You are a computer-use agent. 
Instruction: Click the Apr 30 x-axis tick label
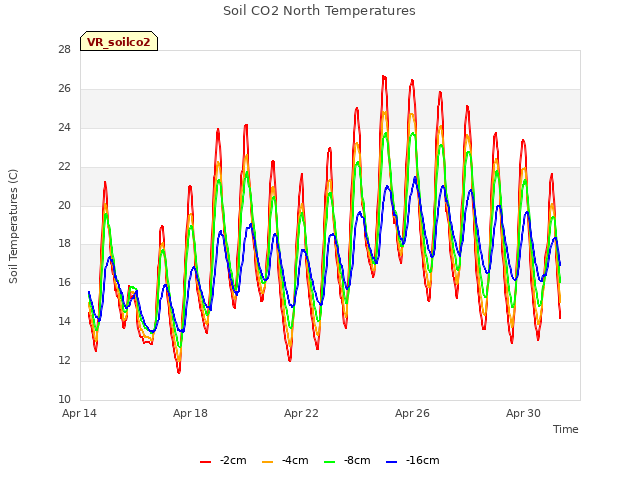point(523,413)
